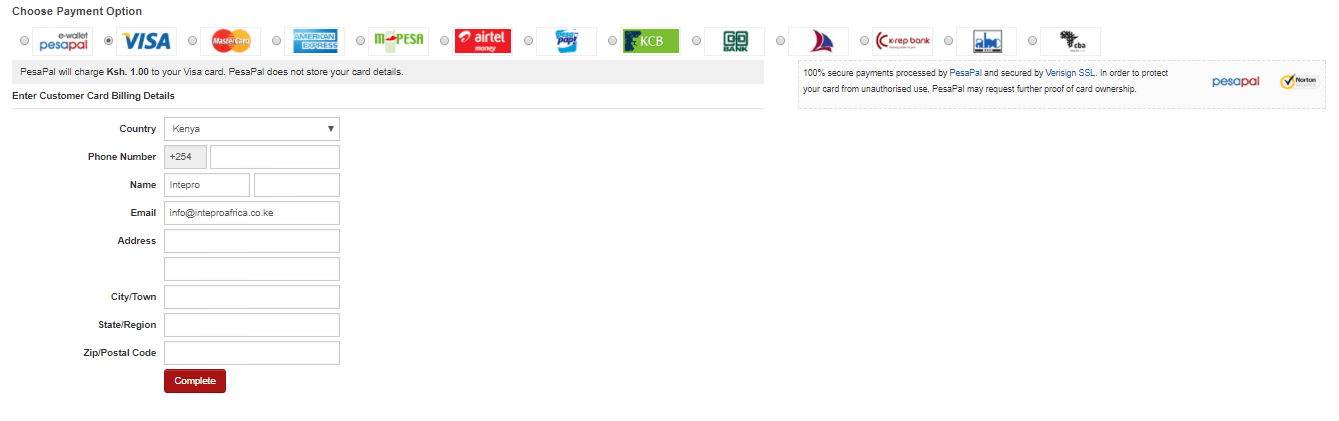Click the Airtel Money logo
This screenshot has height=421, width=1339.
coord(483,41)
